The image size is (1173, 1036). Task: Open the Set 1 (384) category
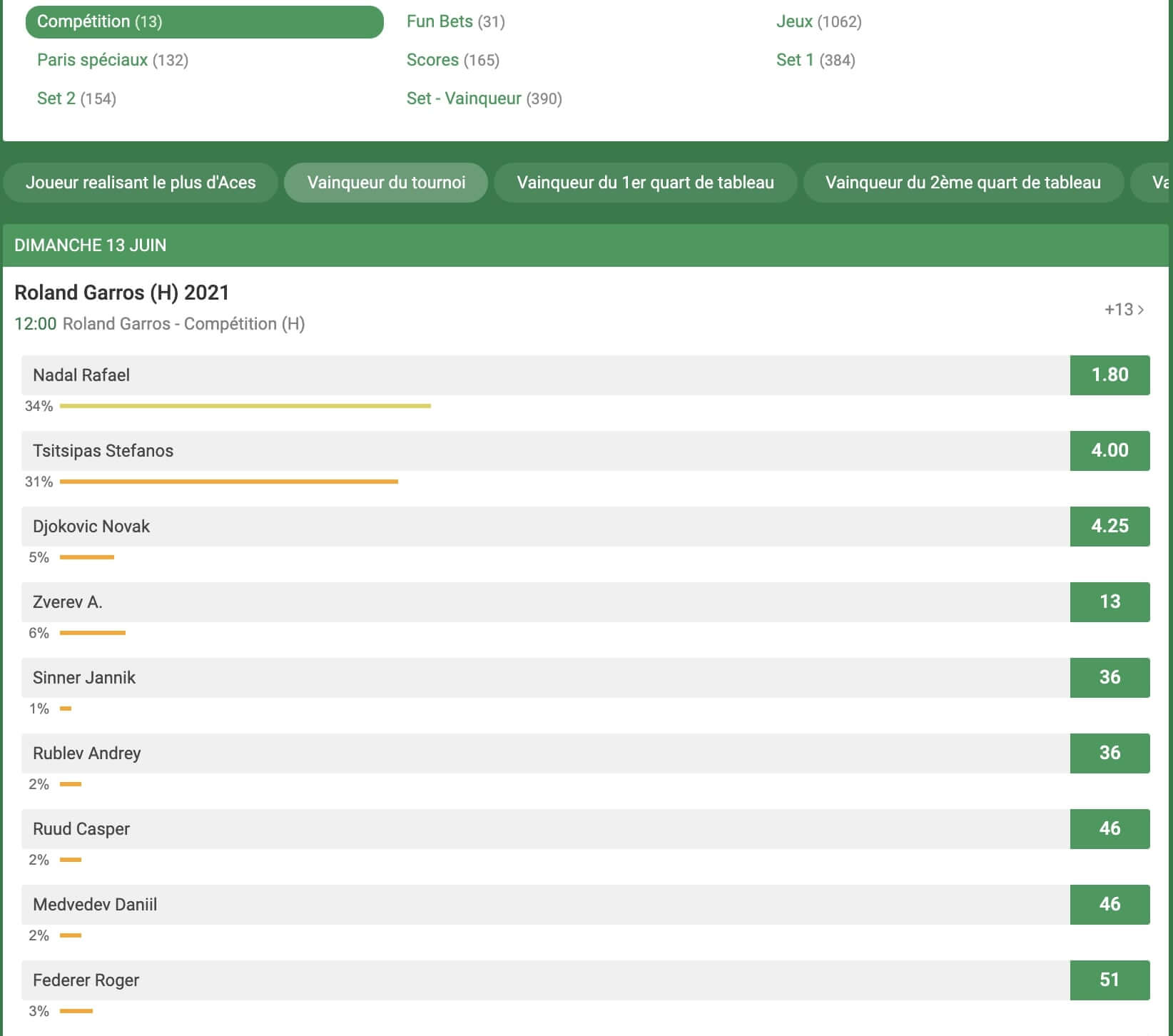click(816, 60)
